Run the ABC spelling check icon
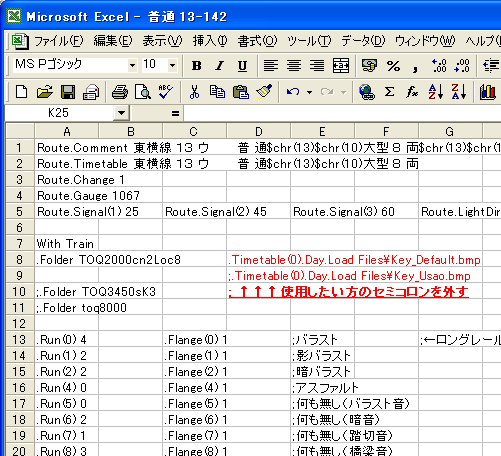The width and height of the screenshot is (501, 456). (165, 92)
